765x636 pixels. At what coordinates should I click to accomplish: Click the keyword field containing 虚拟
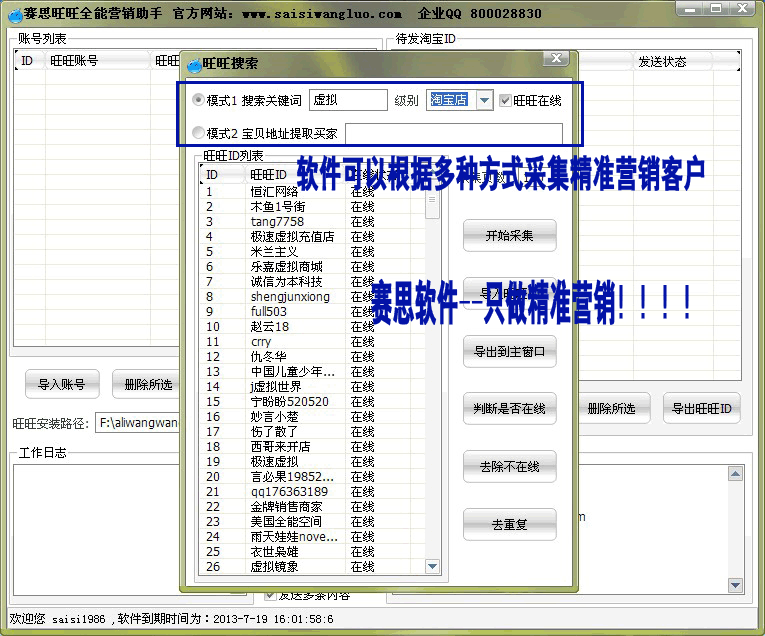(348, 100)
